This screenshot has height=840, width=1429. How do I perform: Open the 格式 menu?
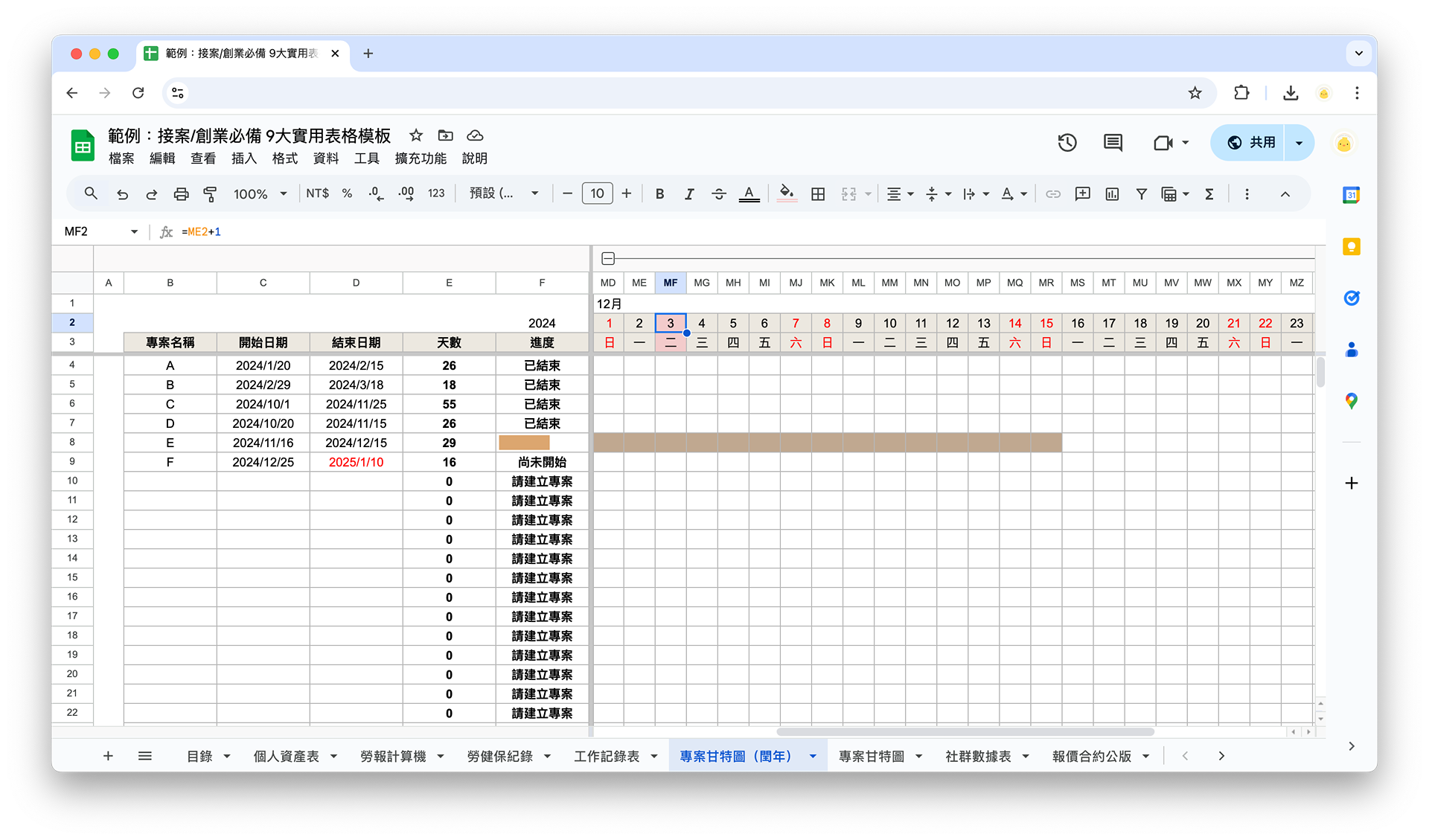point(284,158)
